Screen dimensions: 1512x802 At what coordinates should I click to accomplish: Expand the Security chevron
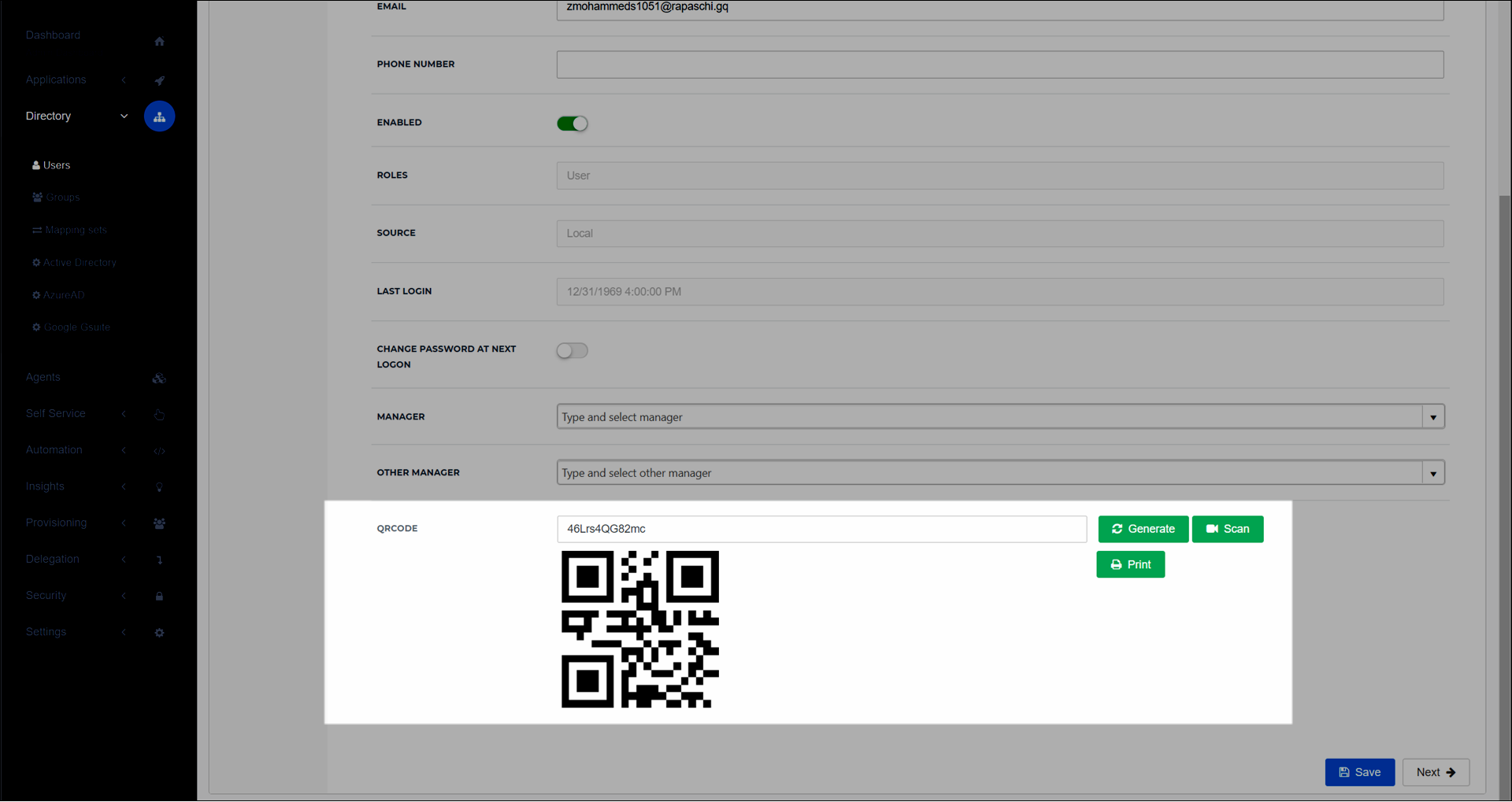124,596
